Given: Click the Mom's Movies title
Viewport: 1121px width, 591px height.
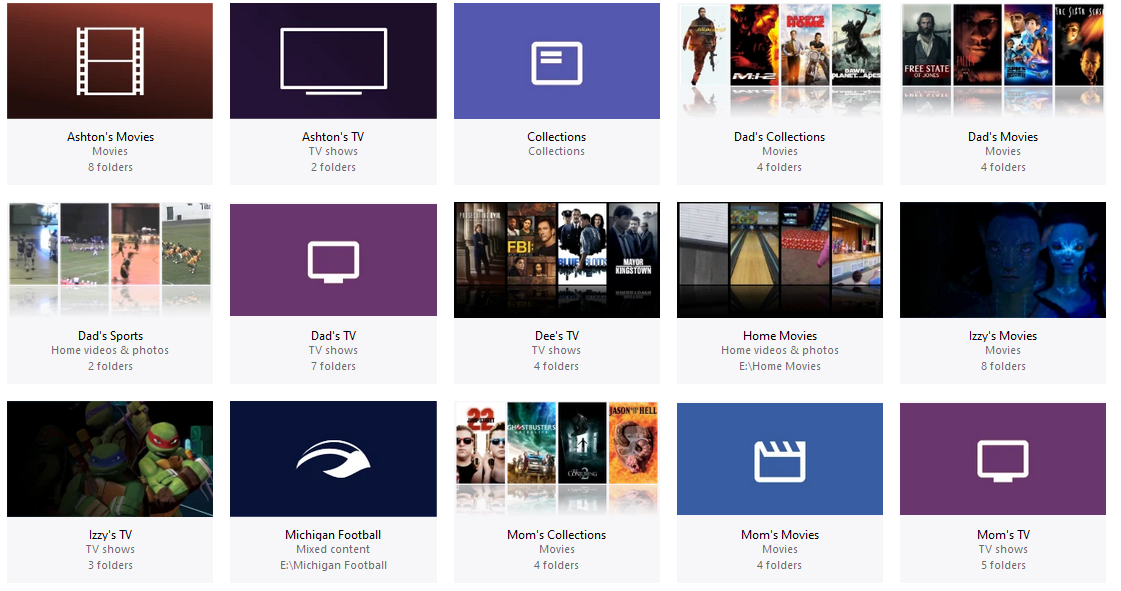Looking at the screenshot, I should pos(779,535).
